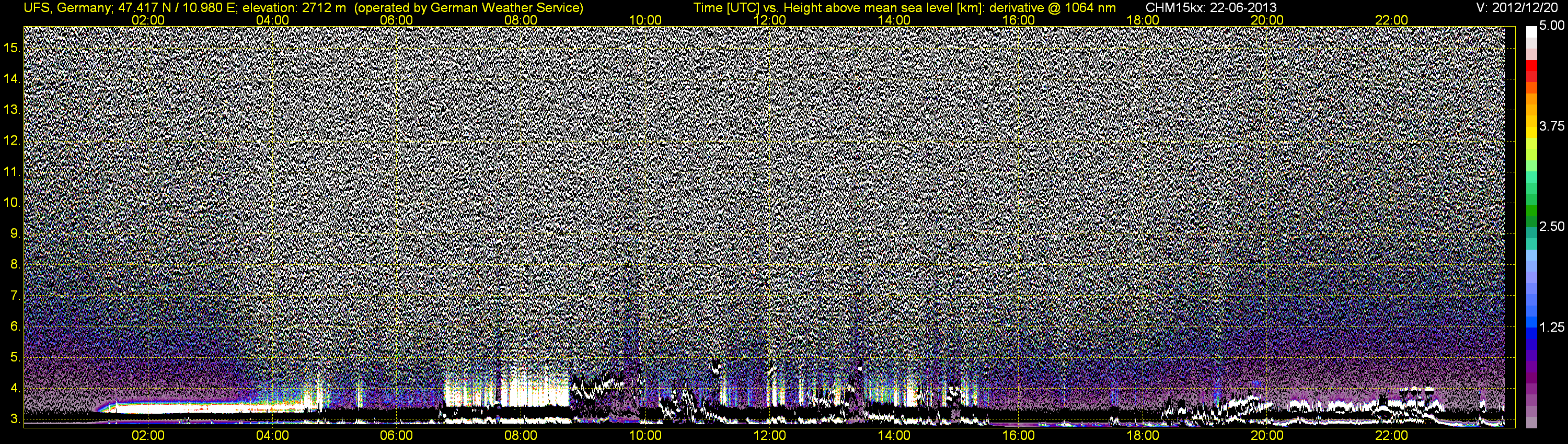Click '20:00' on the bottom time axis
1568x444 pixels.
click(1267, 436)
